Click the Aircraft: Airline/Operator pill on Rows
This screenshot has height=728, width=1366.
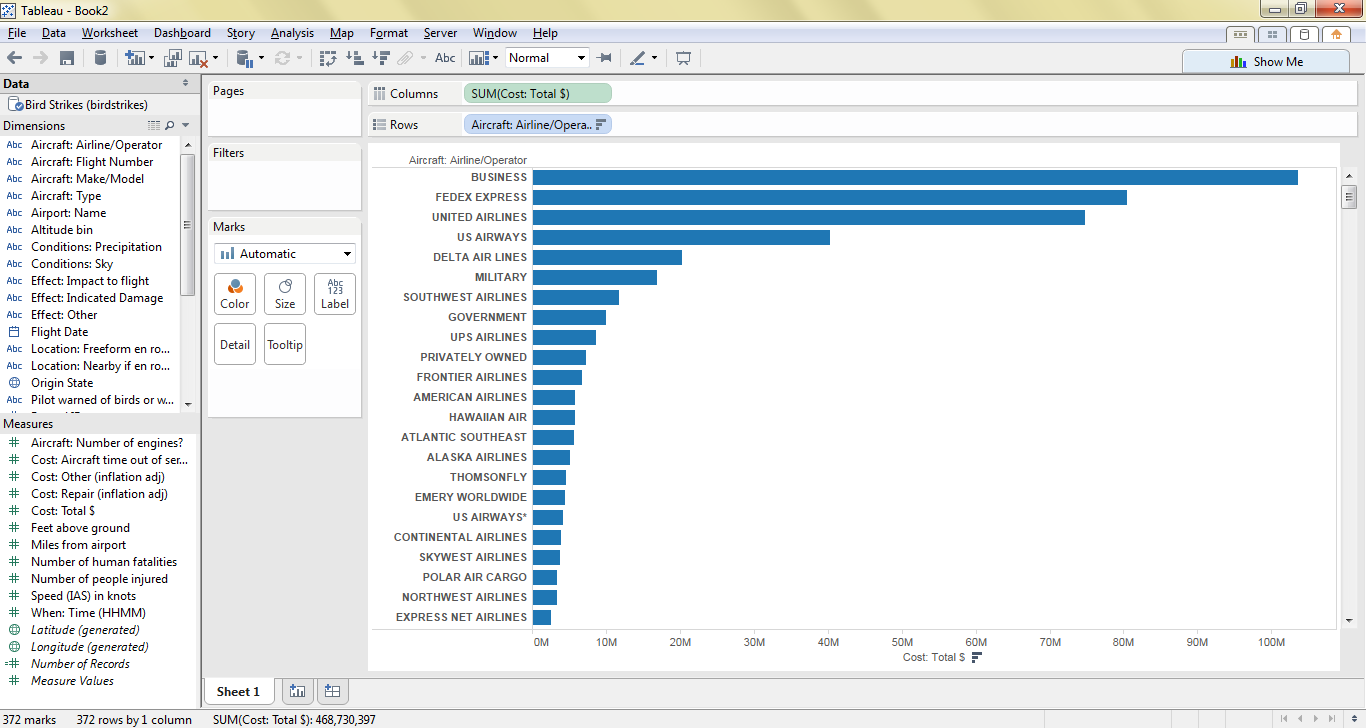tap(538, 125)
